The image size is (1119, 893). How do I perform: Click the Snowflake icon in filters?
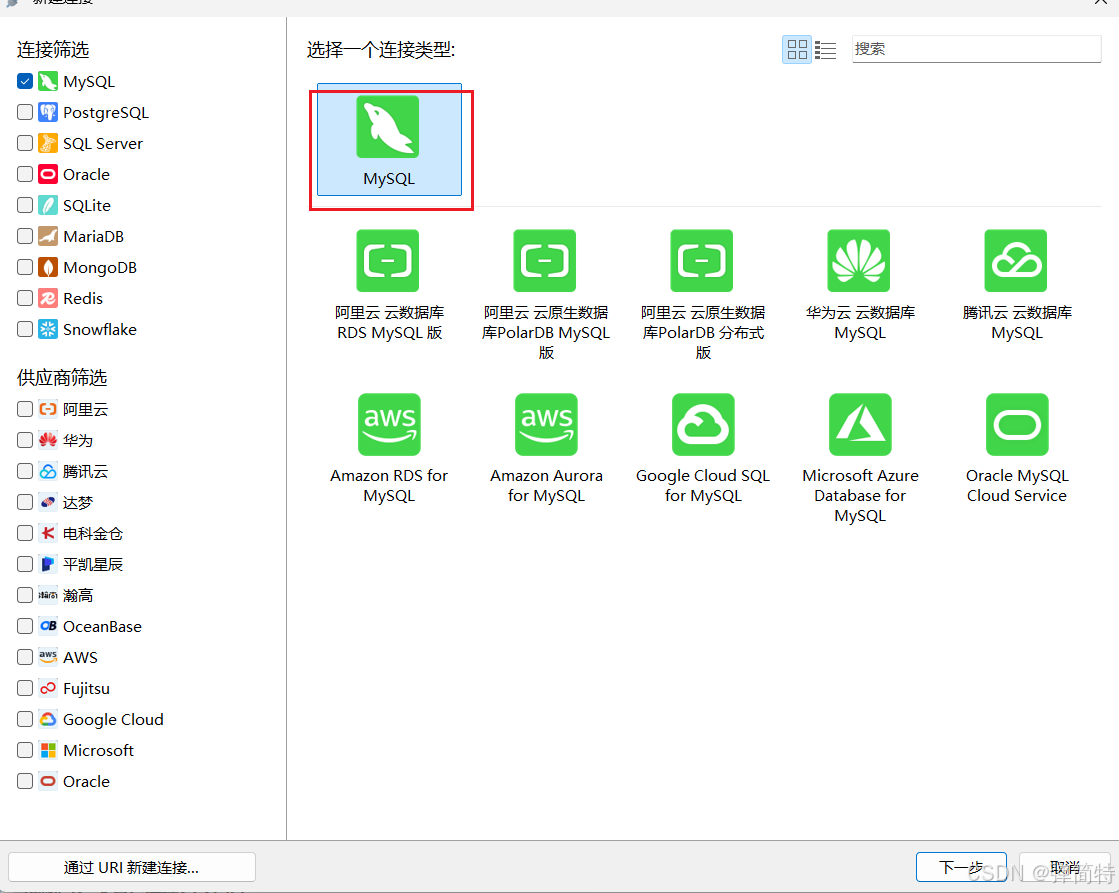[x=48, y=329]
